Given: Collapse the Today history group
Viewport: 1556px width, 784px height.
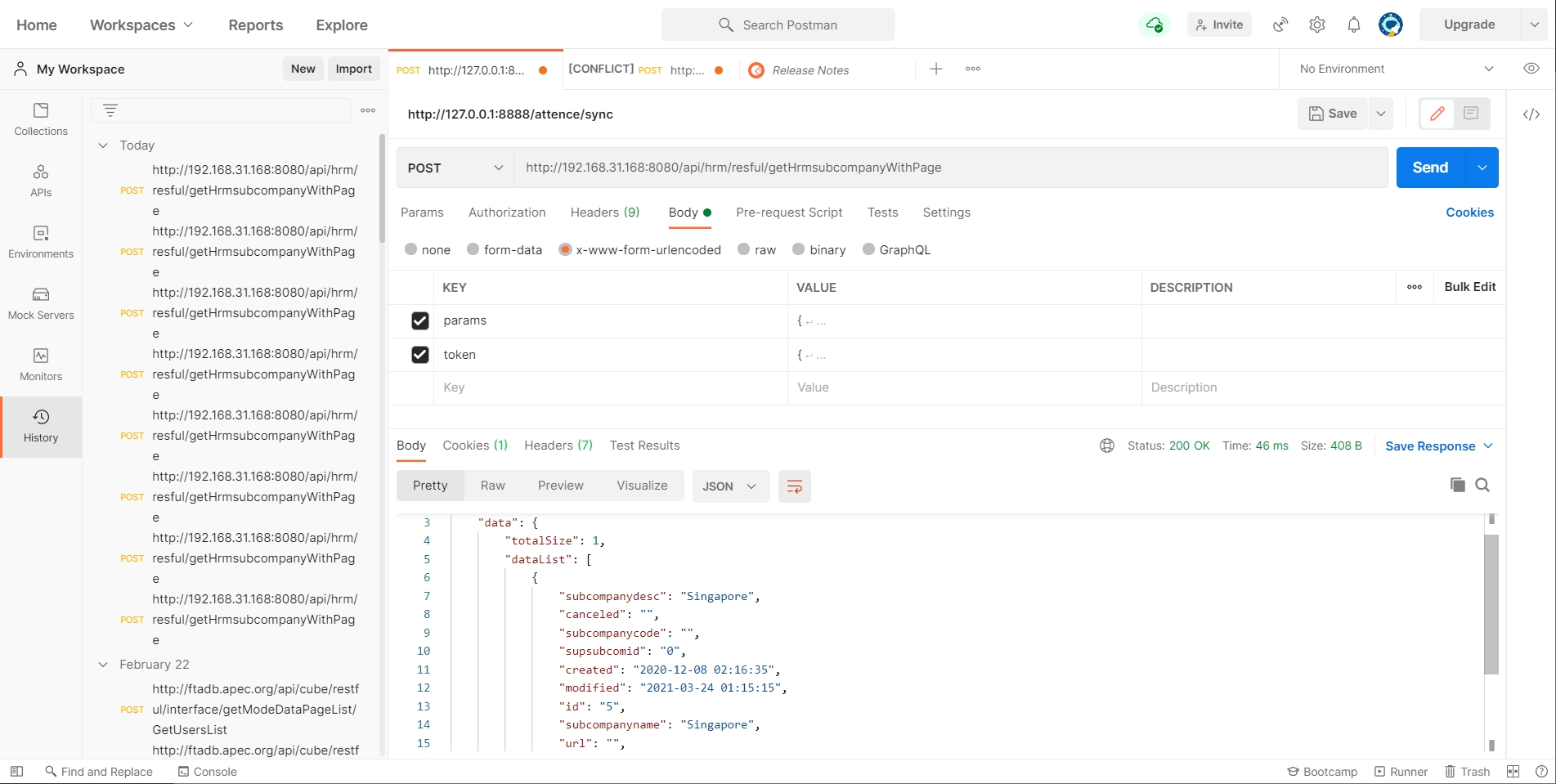Looking at the screenshot, I should click(103, 146).
